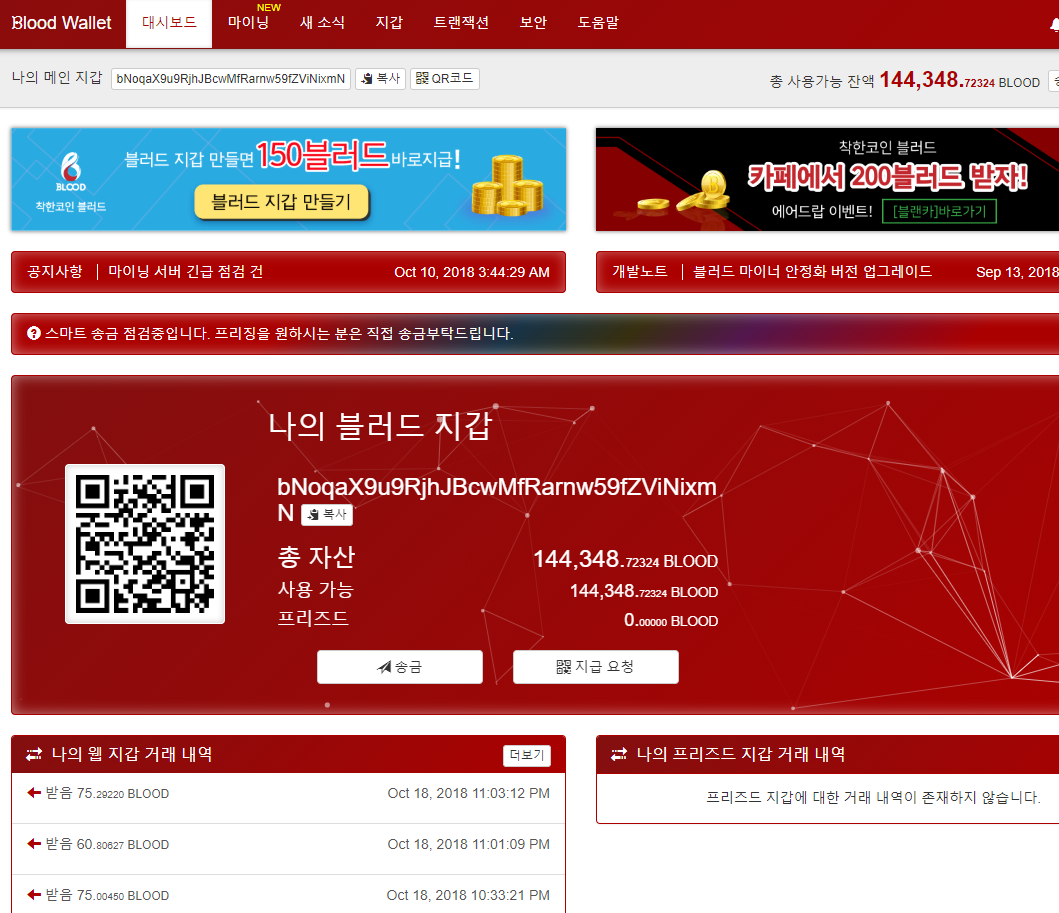1059x913 pixels.
Task: Click the 사용 가능 balance value
Action: point(644,592)
